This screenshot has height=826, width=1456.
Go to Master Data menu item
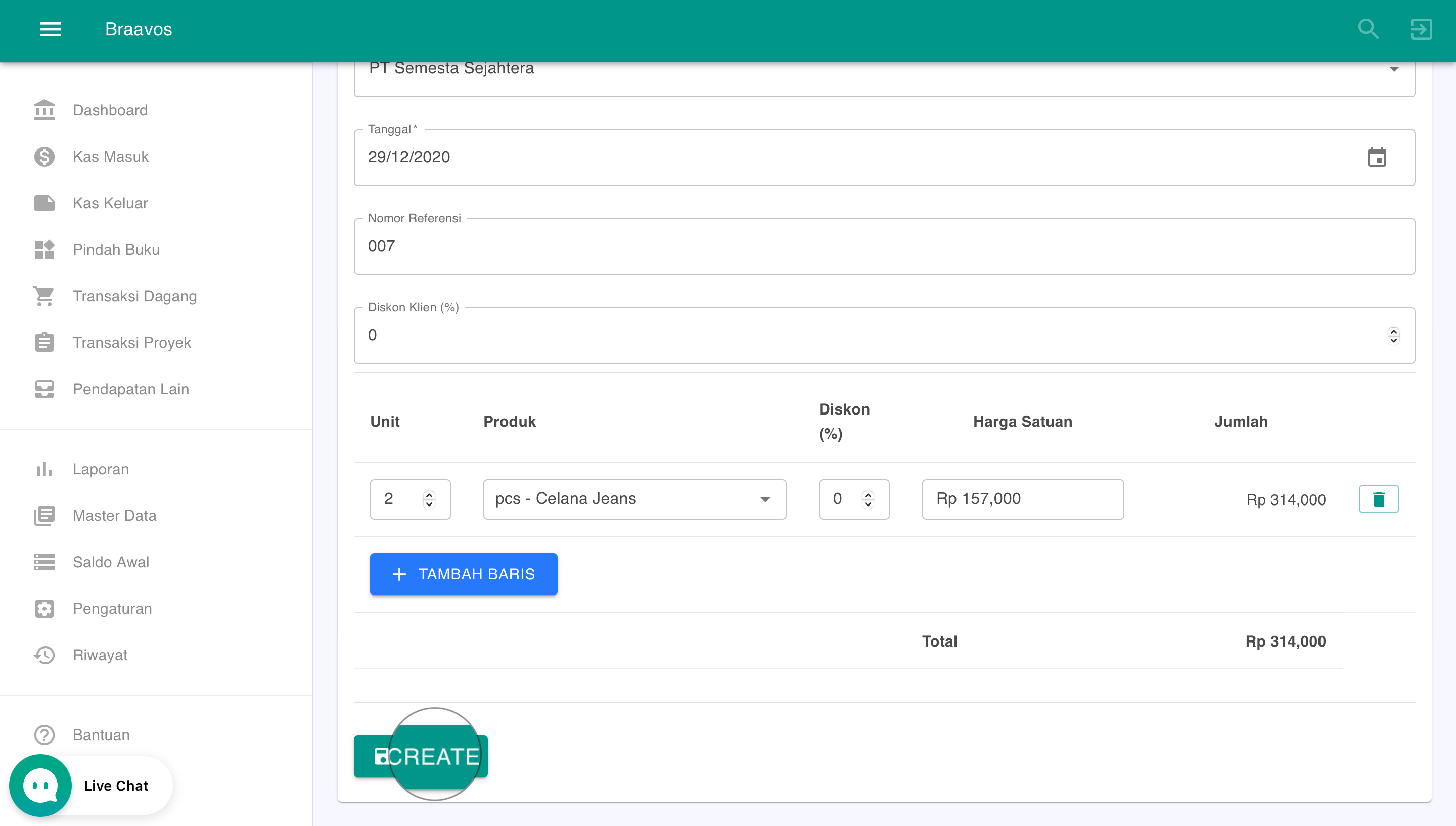[114, 515]
